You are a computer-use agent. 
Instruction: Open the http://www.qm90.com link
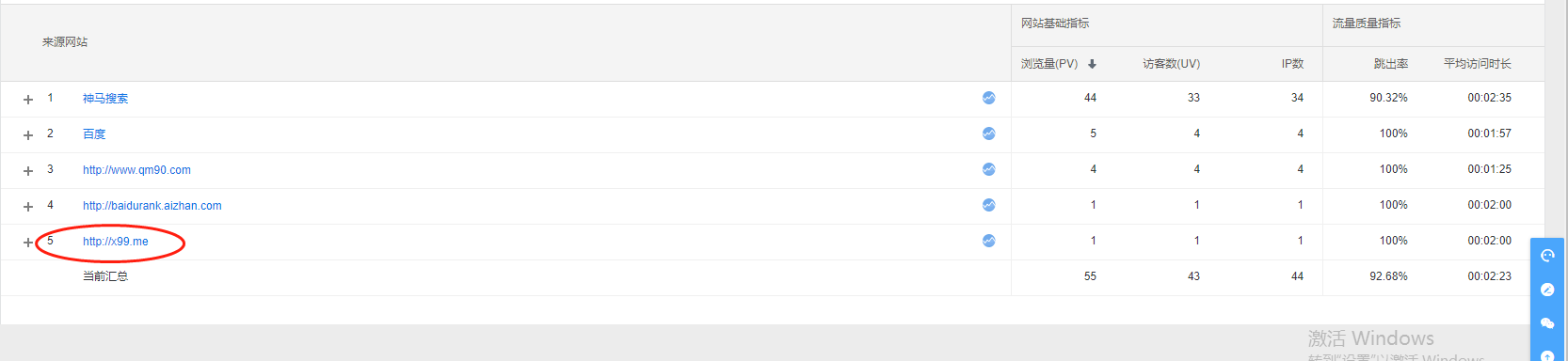click(x=136, y=170)
